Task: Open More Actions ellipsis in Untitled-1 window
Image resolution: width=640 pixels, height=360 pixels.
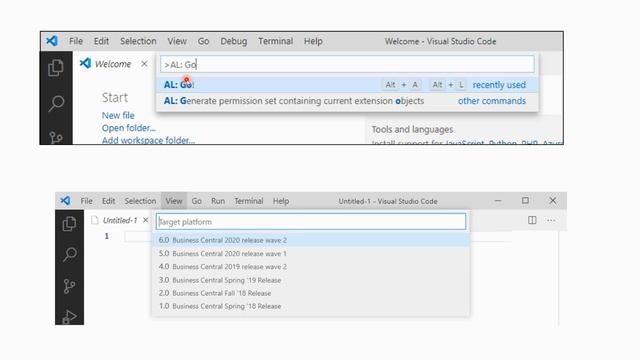Action: pos(551,220)
